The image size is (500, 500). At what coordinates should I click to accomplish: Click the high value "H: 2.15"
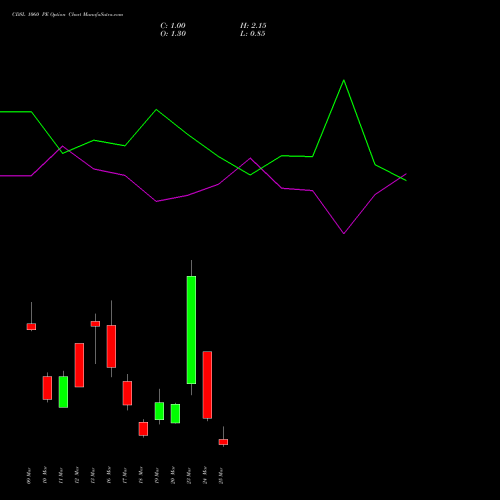click(x=253, y=26)
